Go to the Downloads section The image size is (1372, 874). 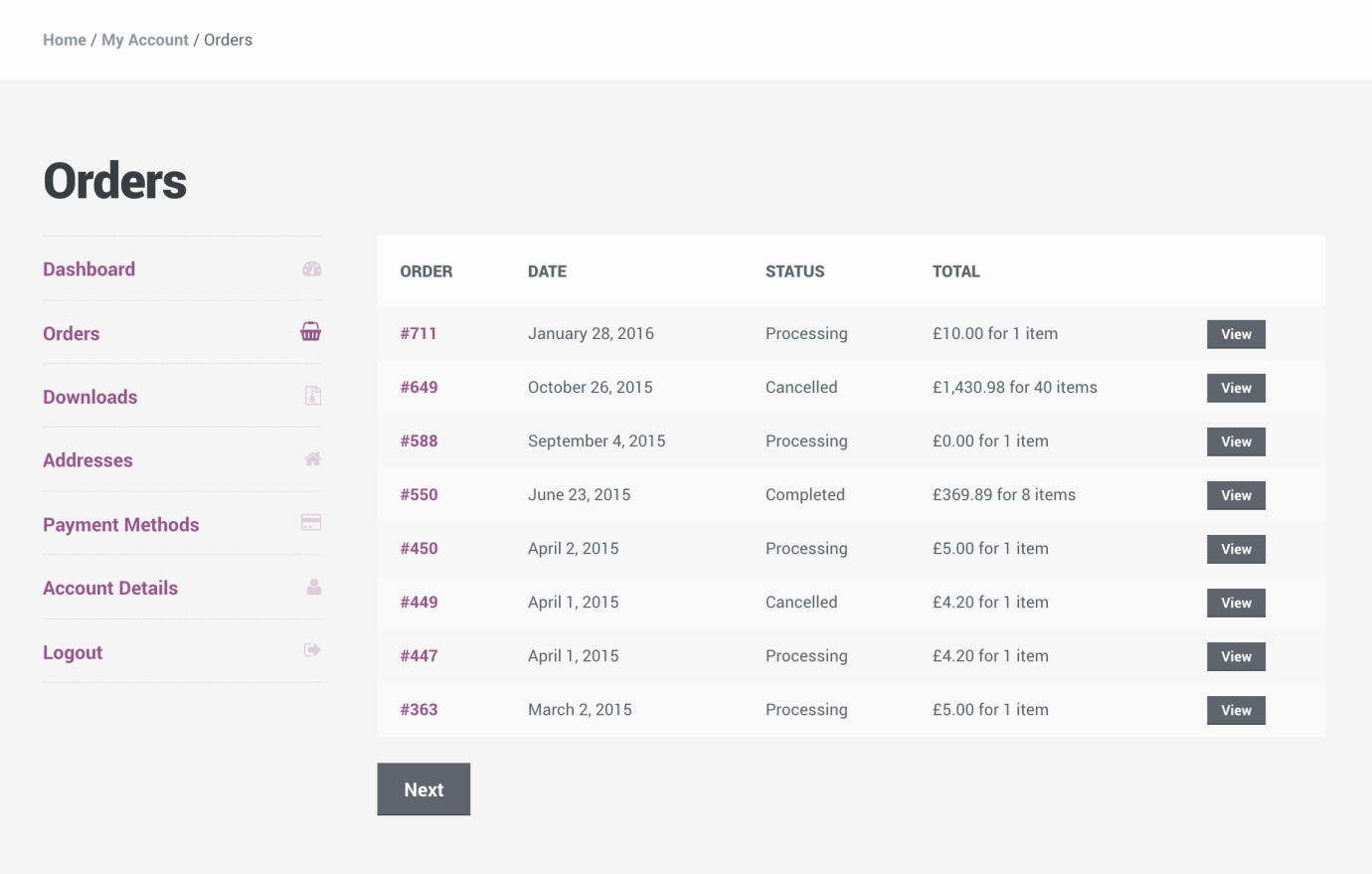pos(90,397)
